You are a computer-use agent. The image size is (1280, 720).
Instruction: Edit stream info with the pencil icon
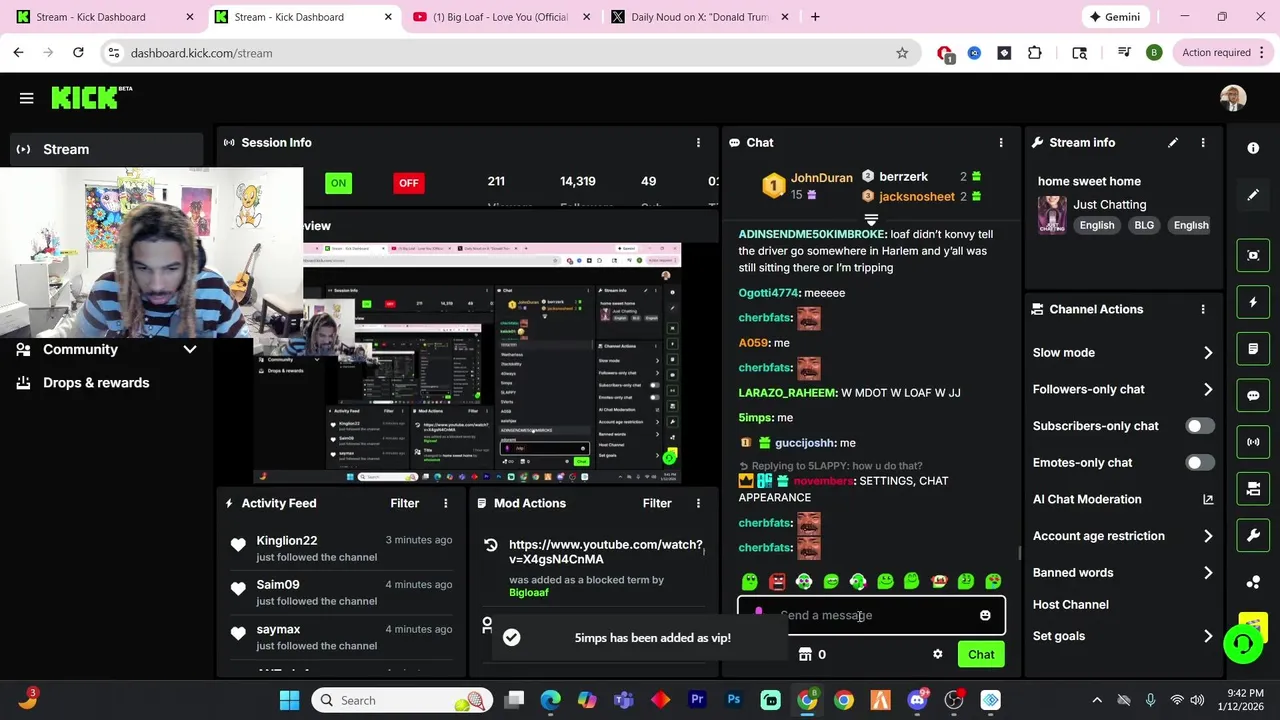[x=1173, y=143]
